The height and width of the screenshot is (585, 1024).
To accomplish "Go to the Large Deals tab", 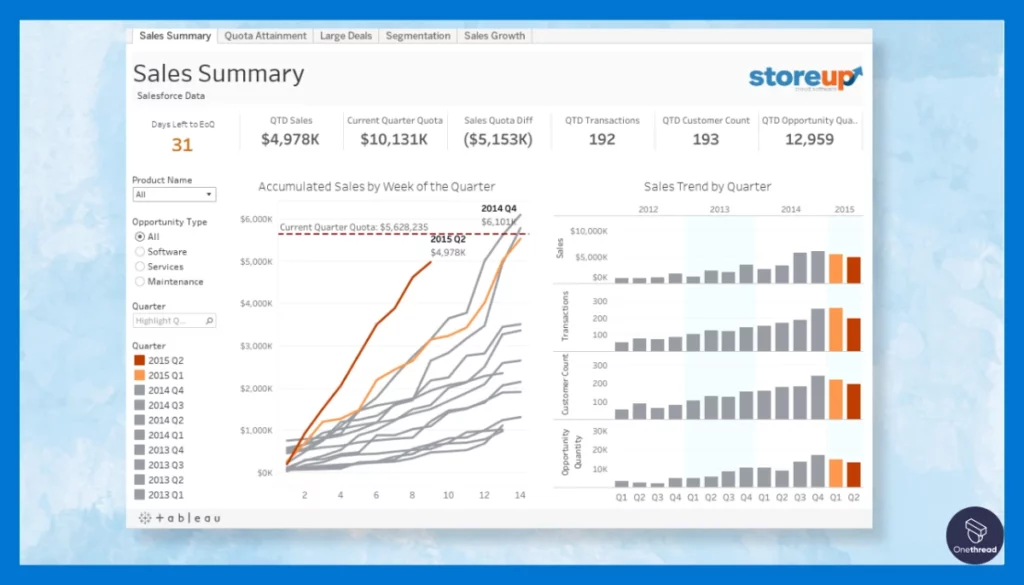I will tap(345, 36).
